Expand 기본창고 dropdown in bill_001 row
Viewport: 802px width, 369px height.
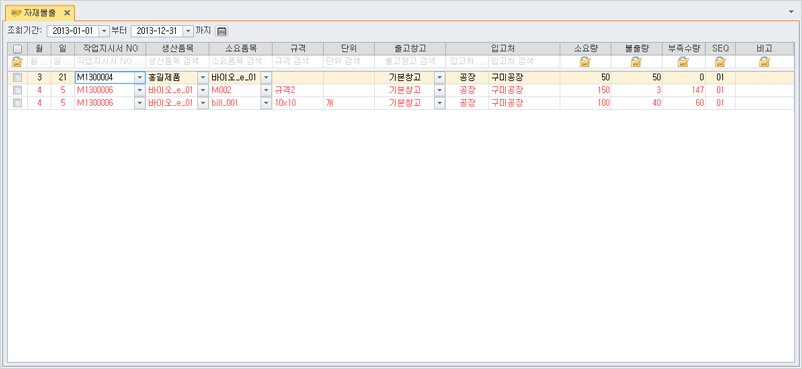coord(439,103)
